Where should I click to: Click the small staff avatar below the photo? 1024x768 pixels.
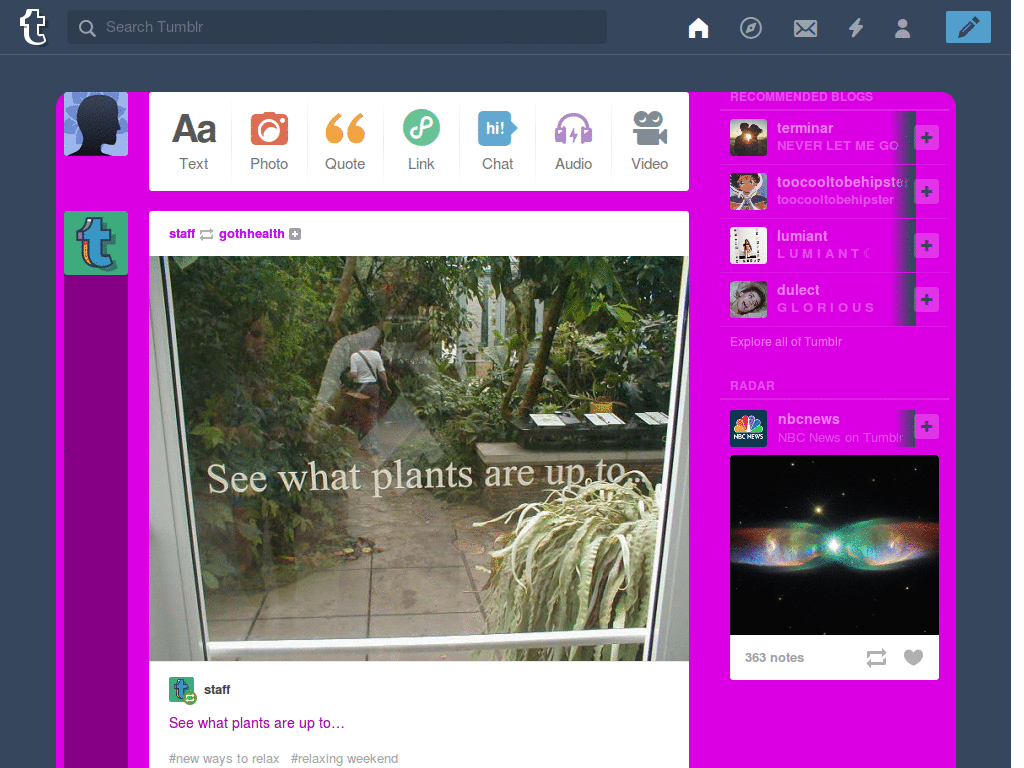coord(182,690)
